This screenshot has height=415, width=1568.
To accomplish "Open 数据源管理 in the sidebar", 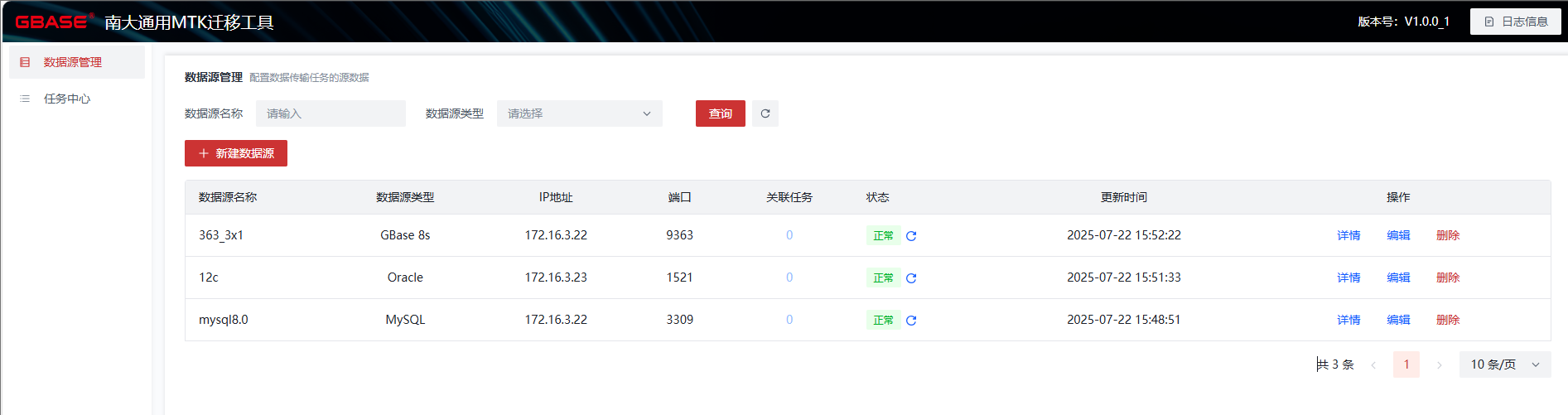I will (x=73, y=62).
